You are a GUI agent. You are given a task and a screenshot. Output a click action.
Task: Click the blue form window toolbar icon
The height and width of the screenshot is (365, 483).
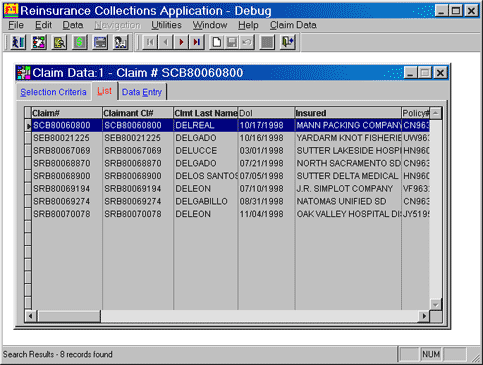tap(100, 42)
